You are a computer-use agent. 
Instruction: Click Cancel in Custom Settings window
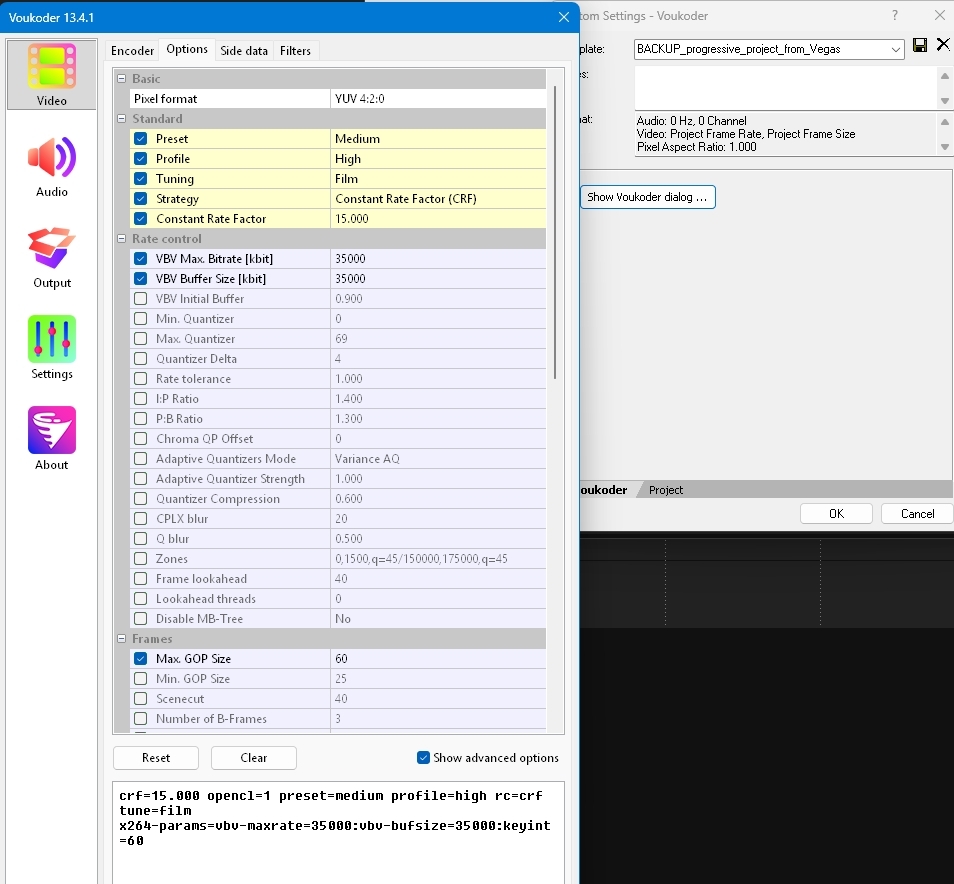pos(917,513)
